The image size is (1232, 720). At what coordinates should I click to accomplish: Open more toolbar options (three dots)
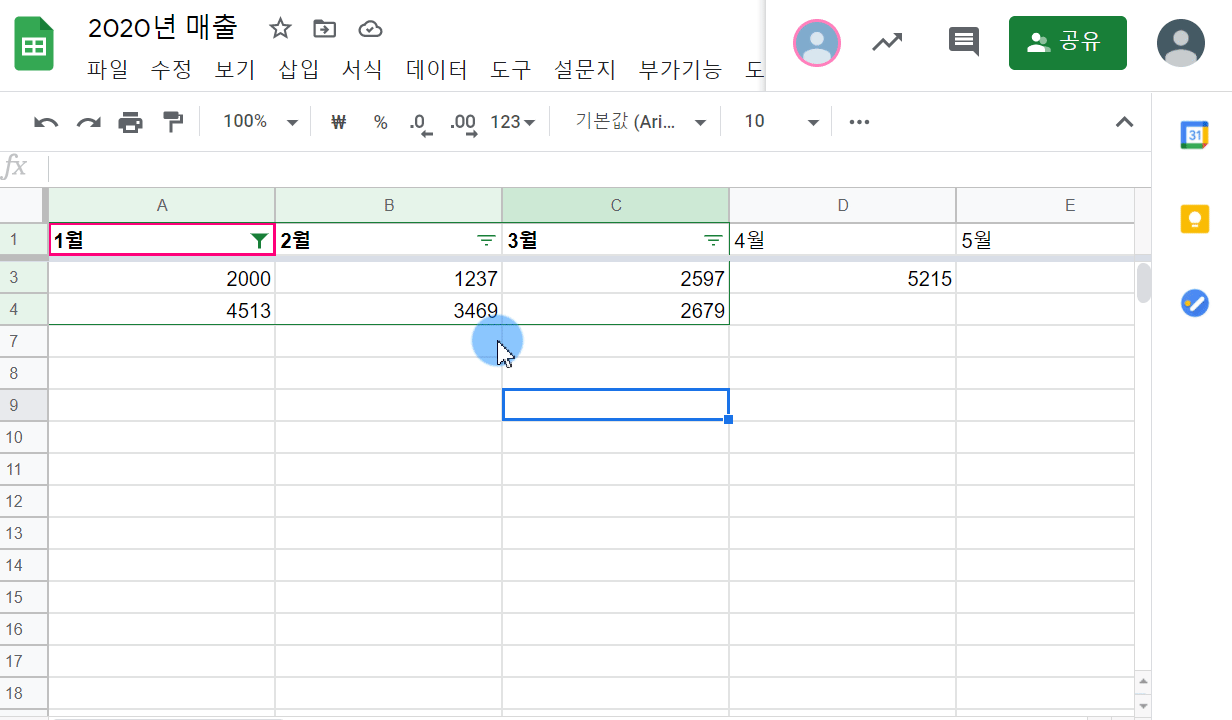(x=859, y=122)
